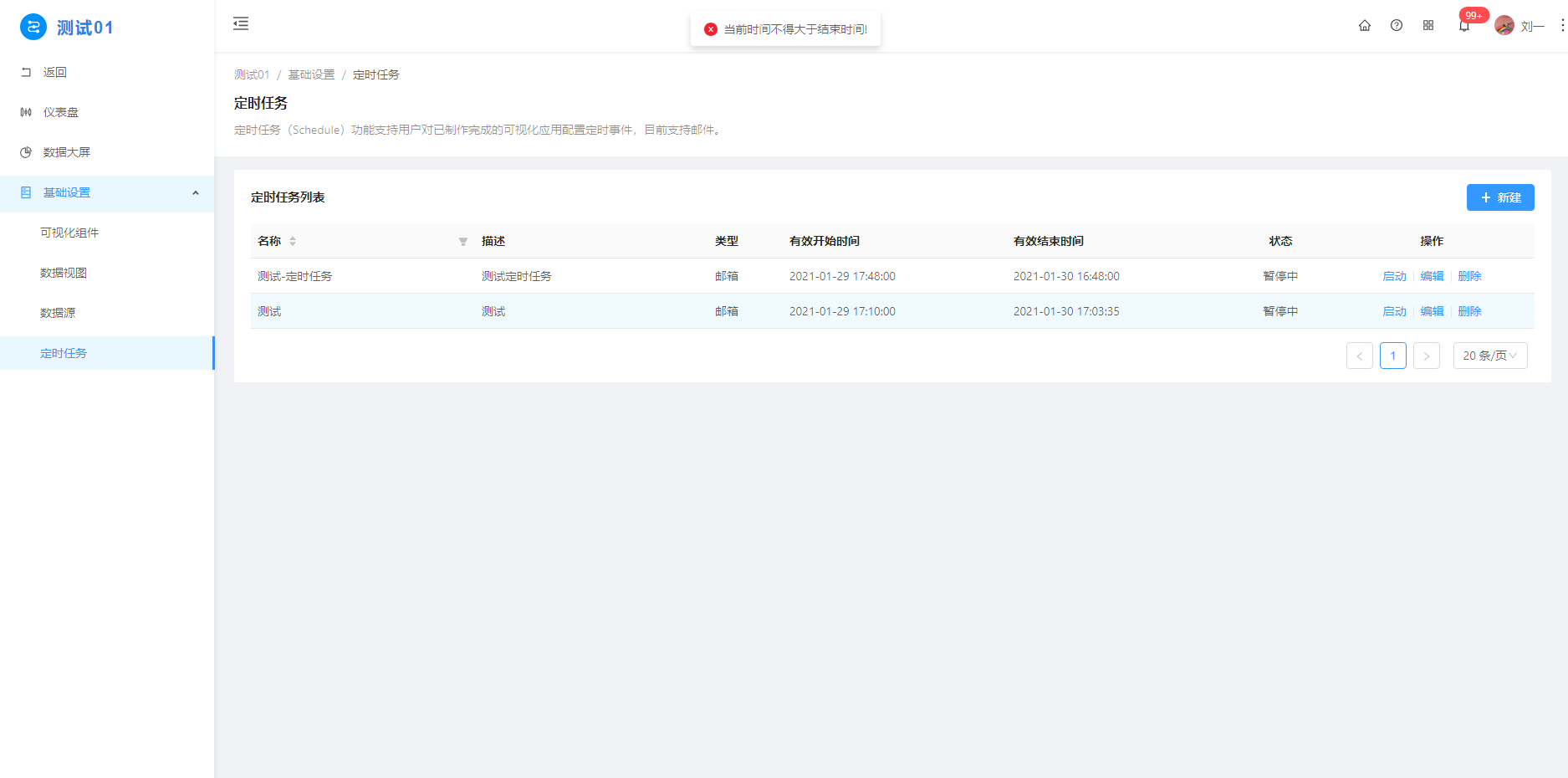Click the 2021-01-29 17:10:00 start time cell

click(842, 311)
